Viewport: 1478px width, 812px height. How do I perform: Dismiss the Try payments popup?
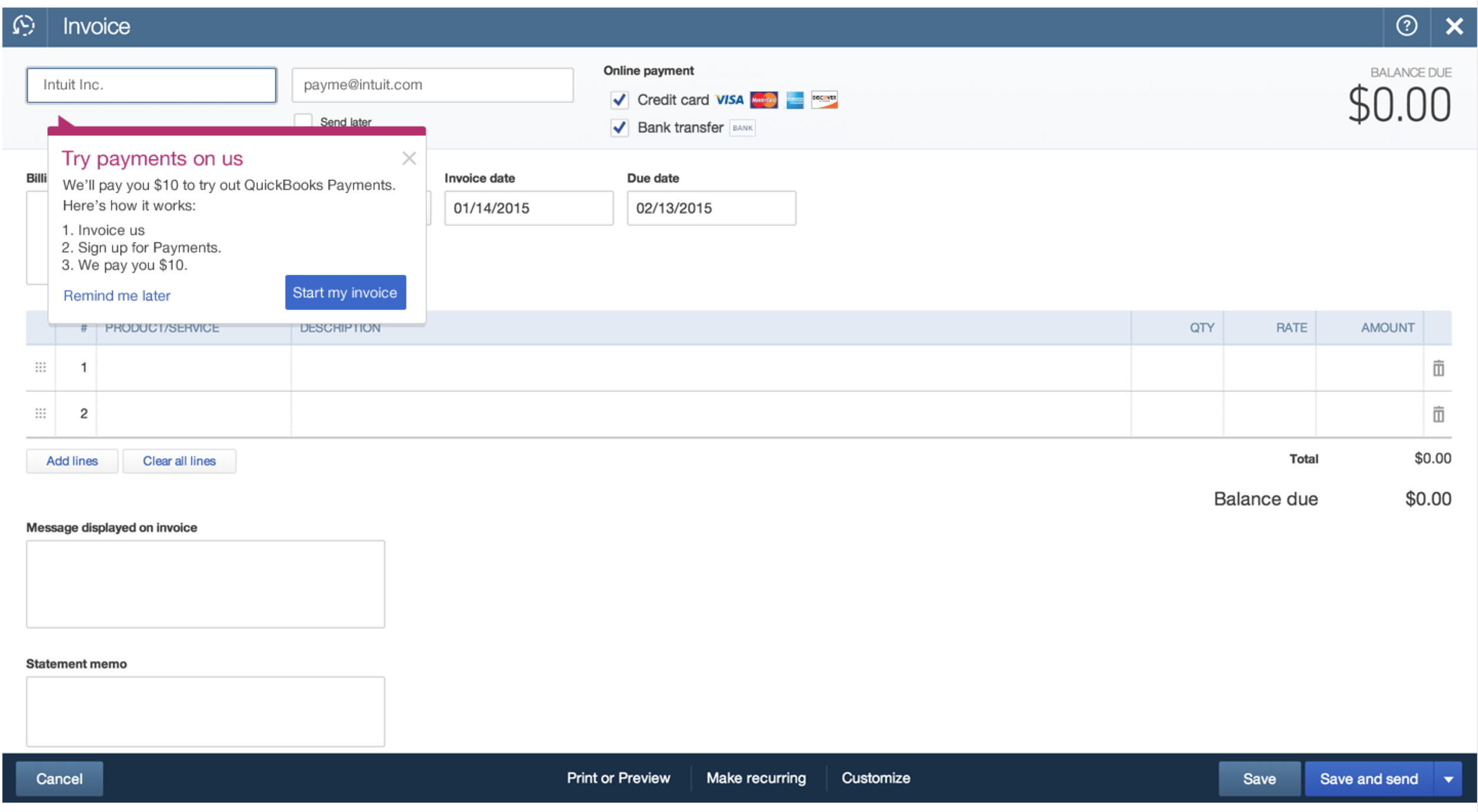point(409,158)
